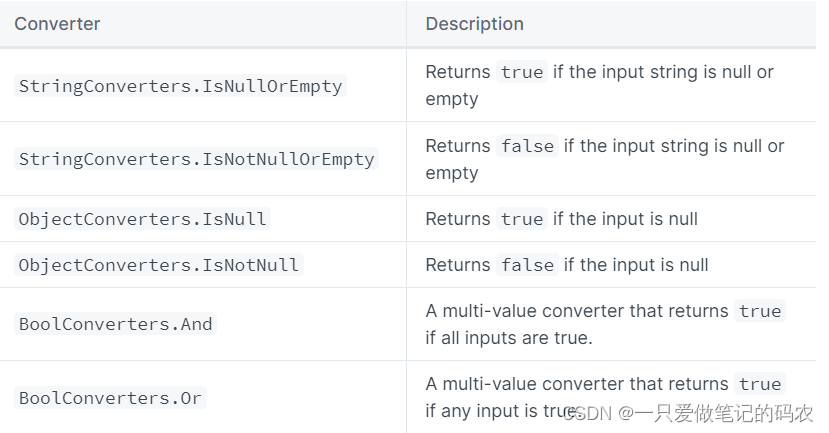The width and height of the screenshot is (829, 433).
Task: Click the author name watermark after CSDN
Action: pyautogui.click(x=727, y=413)
